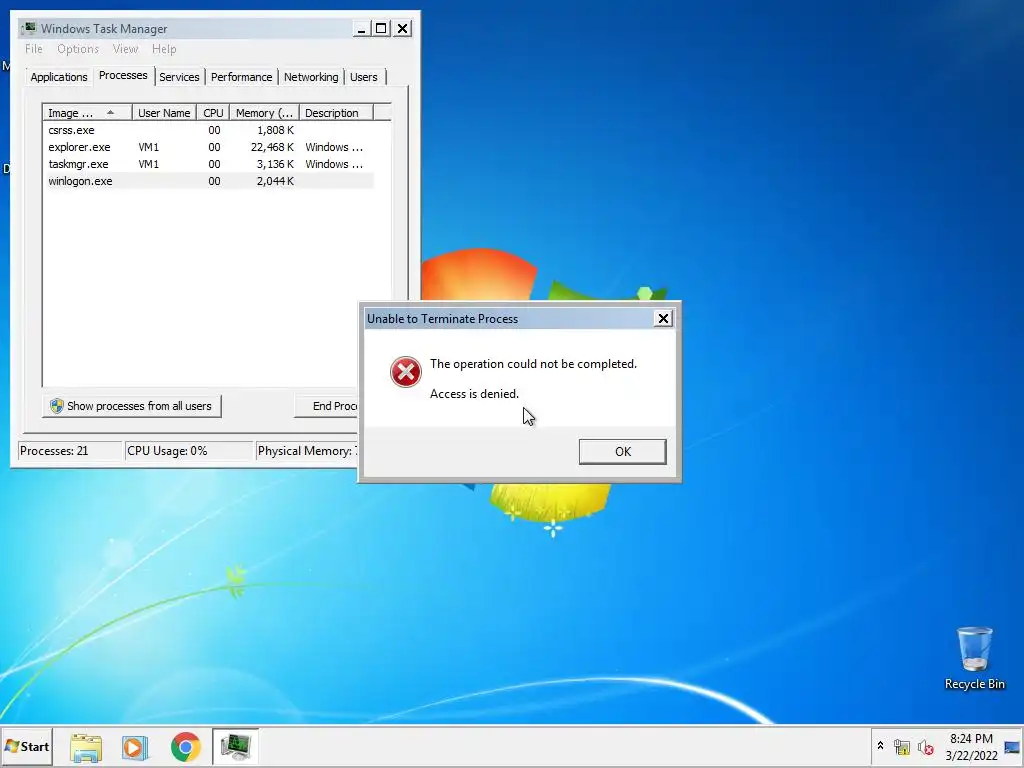
Task: Switch to the Applications tab
Action: point(59,77)
